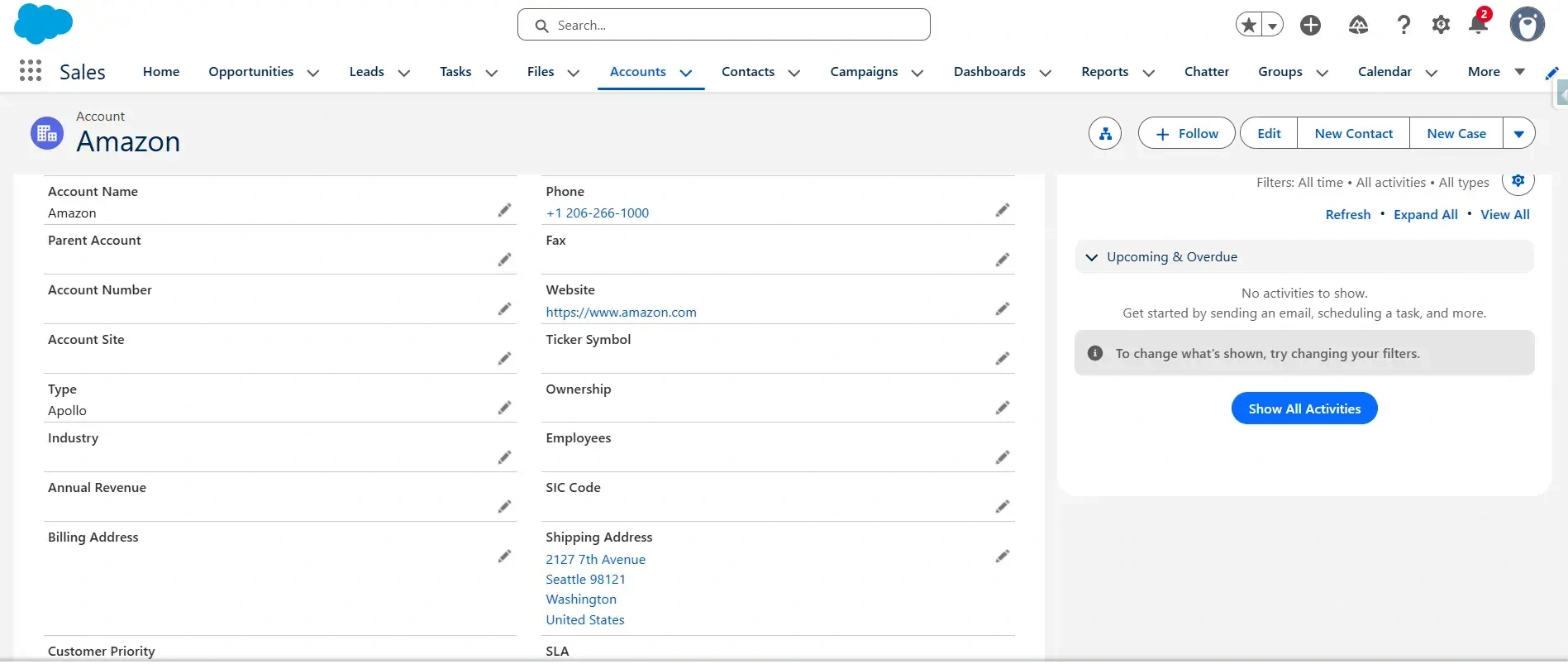Open the App Launcher grid icon
The image size is (1568, 664).
pos(31,71)
